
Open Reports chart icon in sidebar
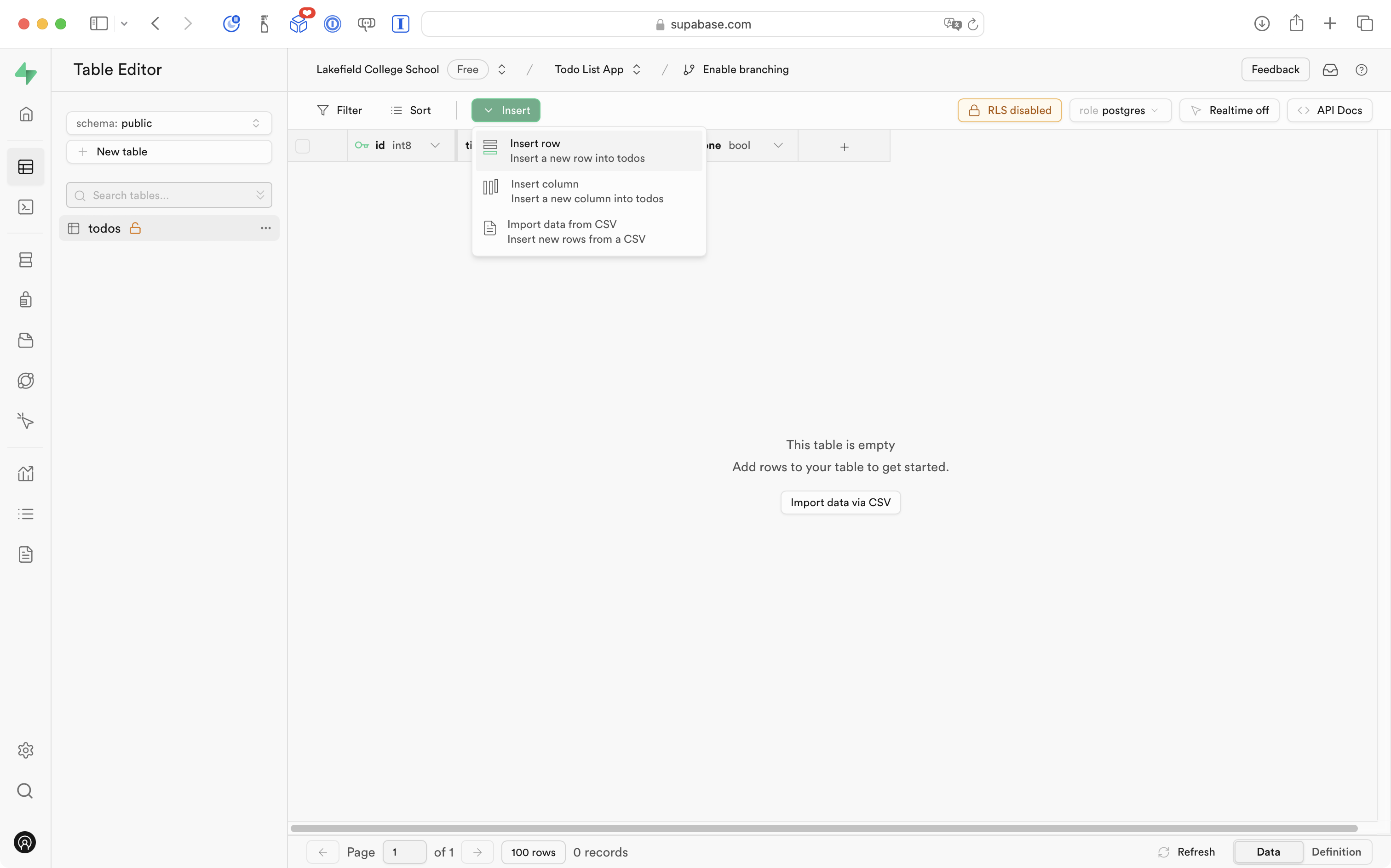(26, 474)
